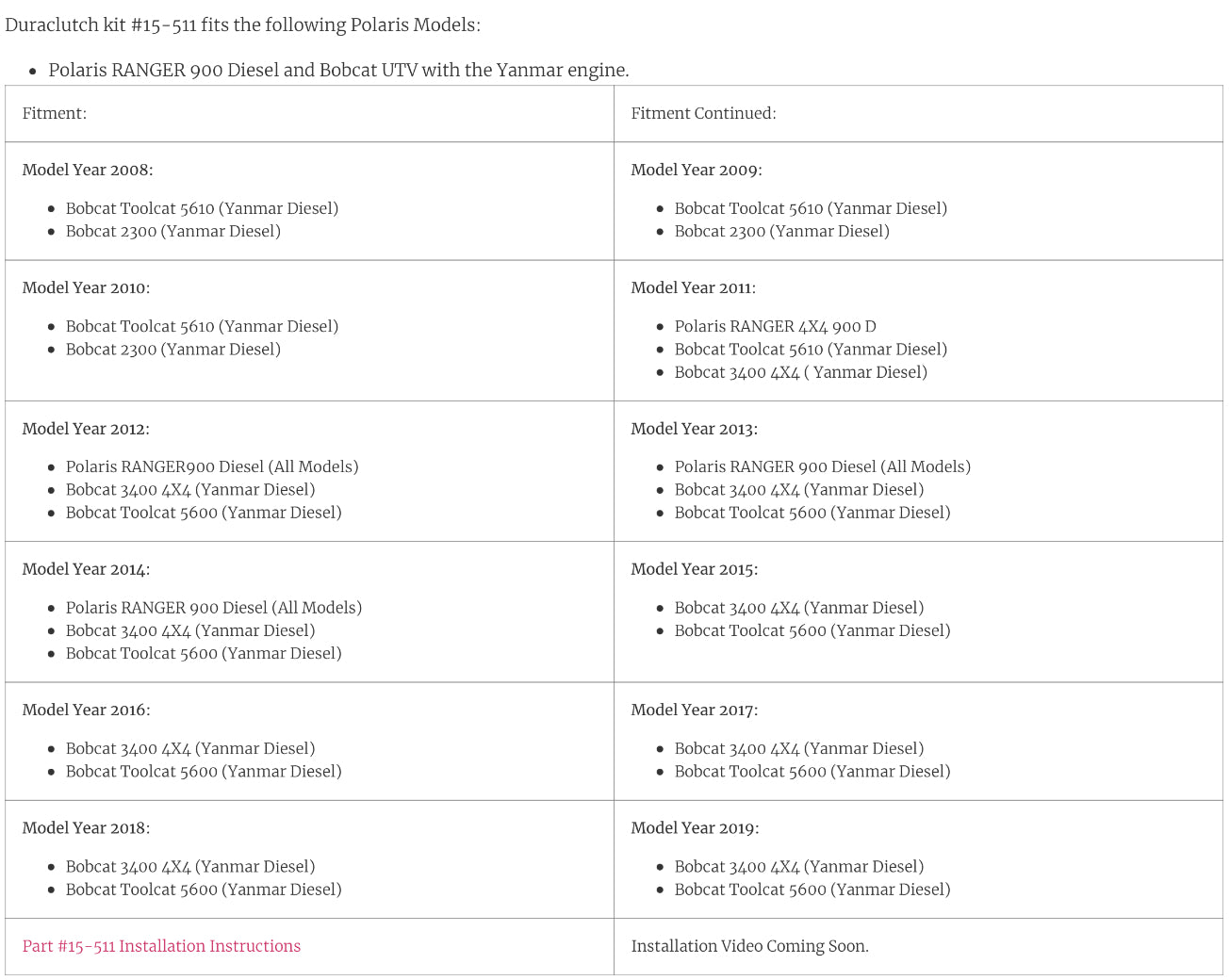
Task: Click the Polaris RANGER 900 Diesel and Bobcat UTV bullet
Action: [x=338, y=70]
